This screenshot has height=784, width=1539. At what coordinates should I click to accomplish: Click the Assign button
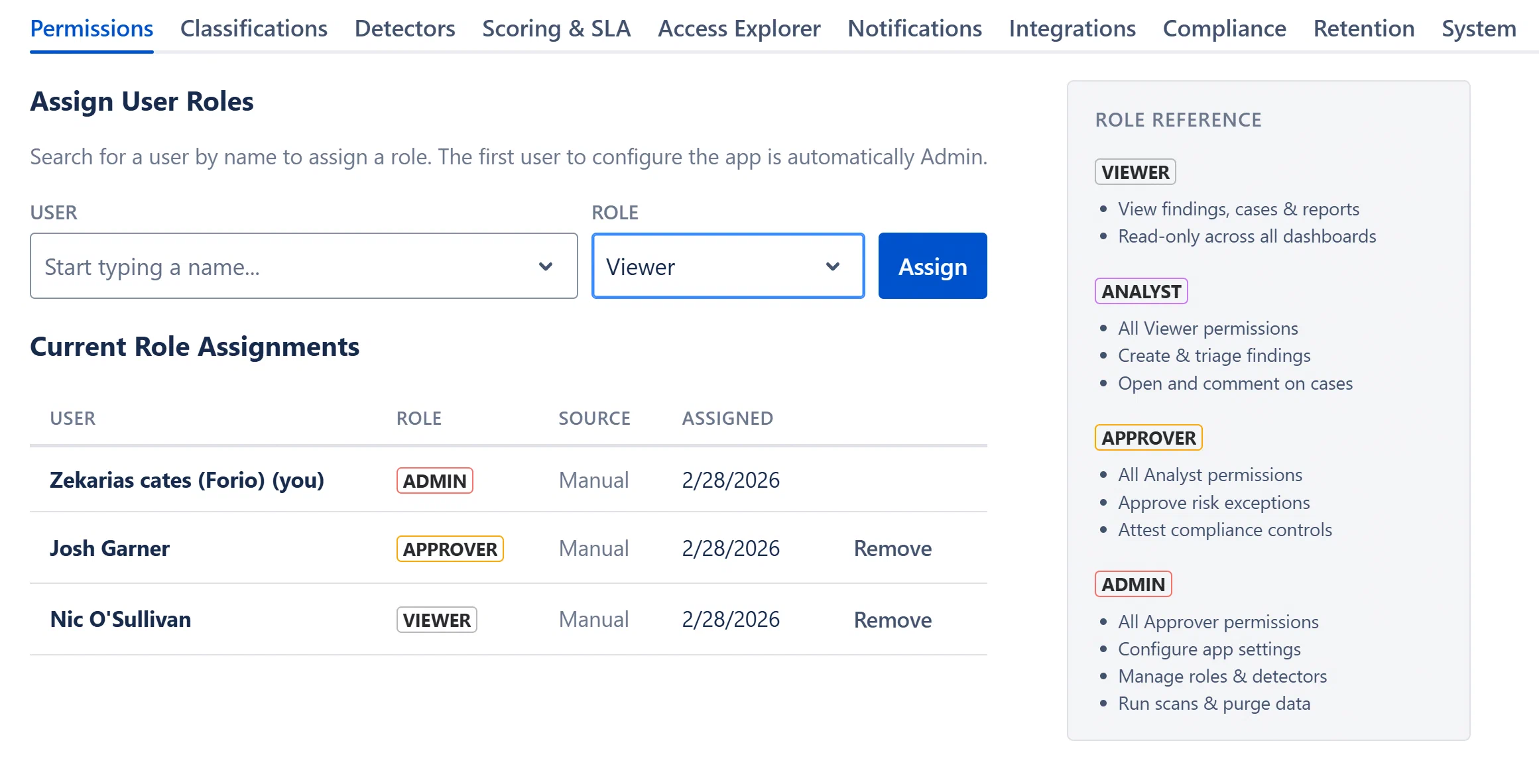(932, 266)
